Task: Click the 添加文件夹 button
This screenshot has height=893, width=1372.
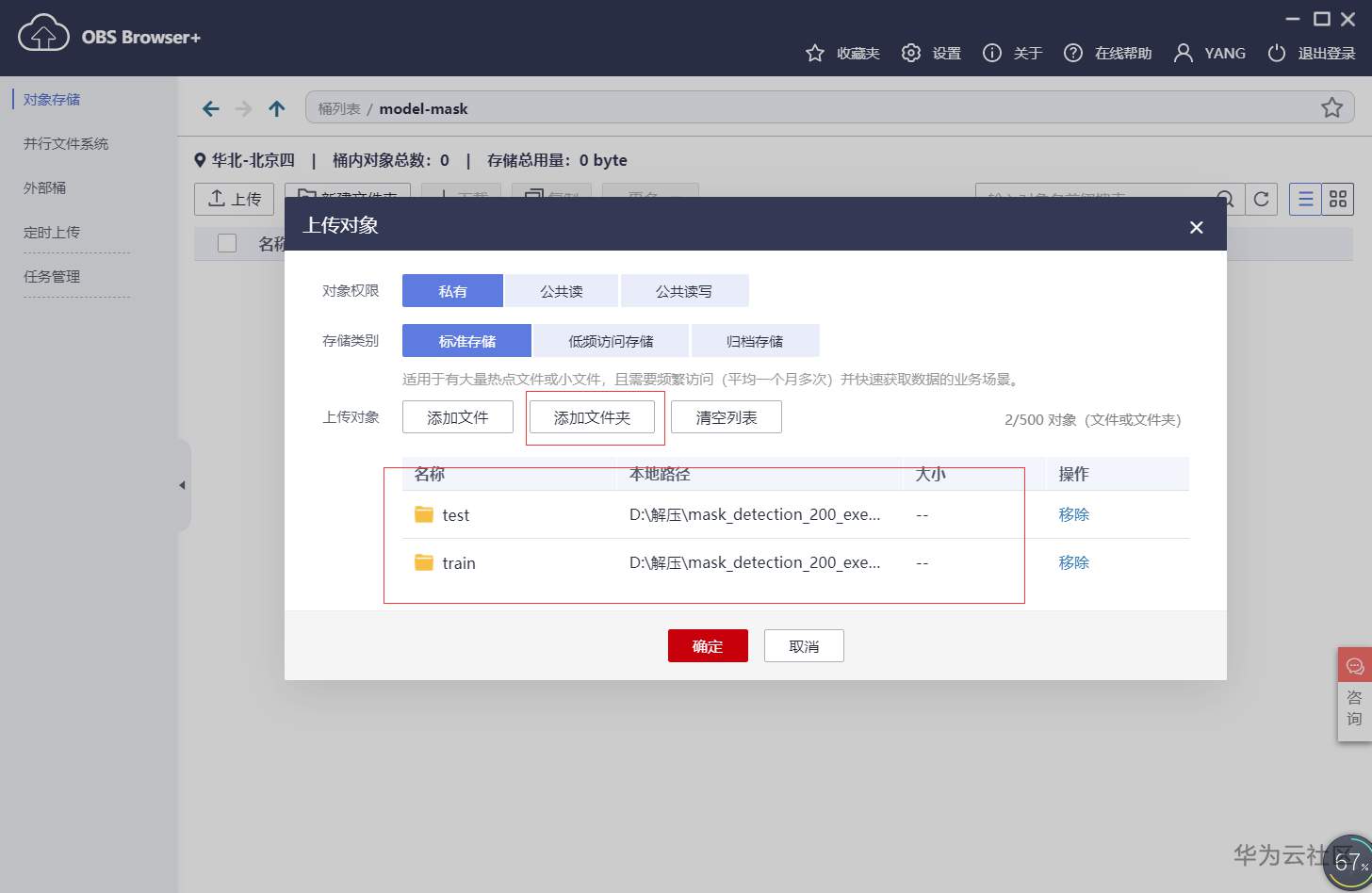Action: pyautogui.click(x=592, y=417)
